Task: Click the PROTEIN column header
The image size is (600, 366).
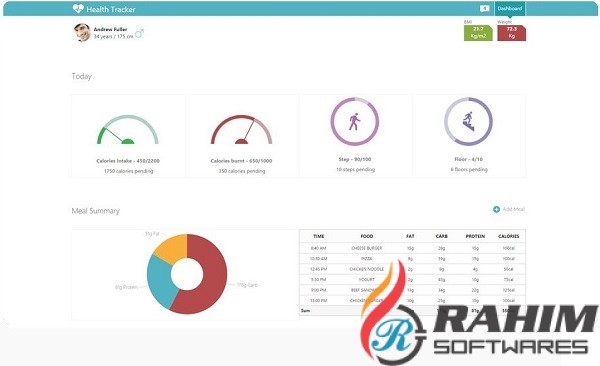Action: [475, 236]
